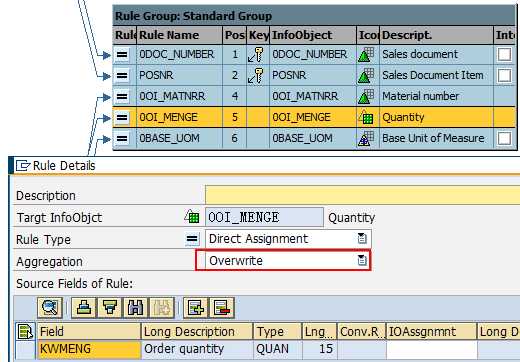Image resolution: width=520 pixels, height=362 pixels.
Task: Click the Add source field icon
Action: coord(196,307)
